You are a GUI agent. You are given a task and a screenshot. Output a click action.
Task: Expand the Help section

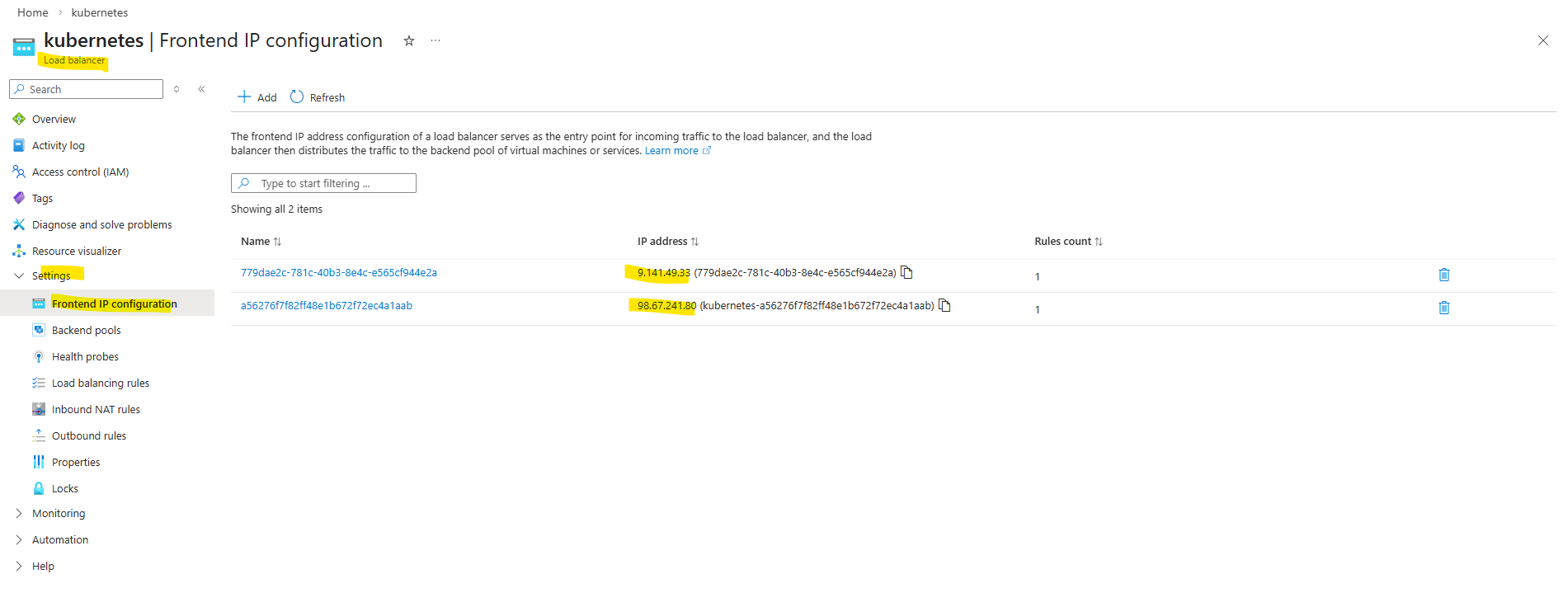point(19,566)
